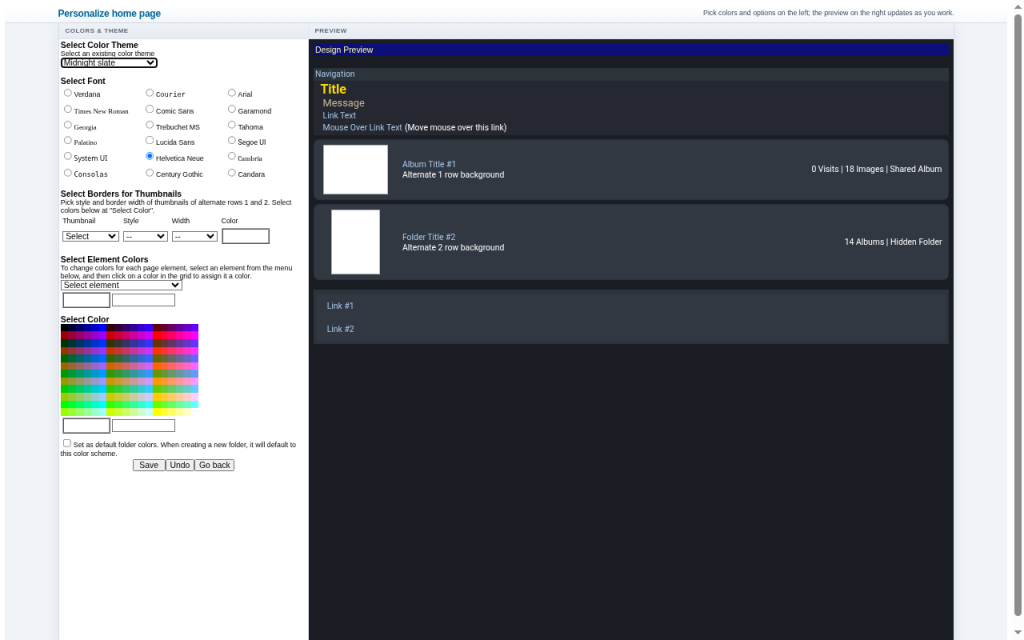
Task: Pick the Arial font radio button
Action: pyautogui.click(x=232, y=93)
